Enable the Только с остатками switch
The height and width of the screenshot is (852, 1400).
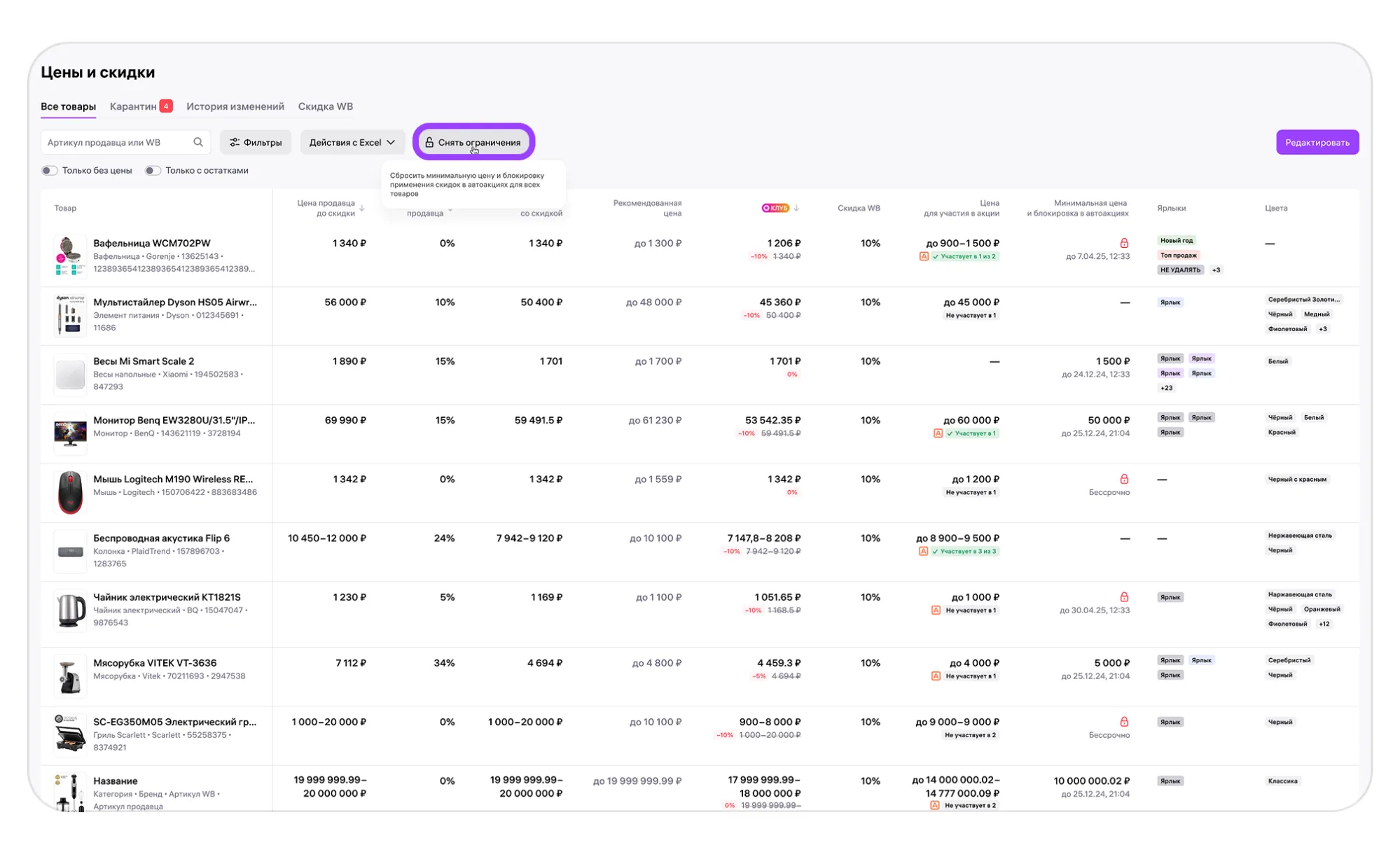(x=152, y=170)
